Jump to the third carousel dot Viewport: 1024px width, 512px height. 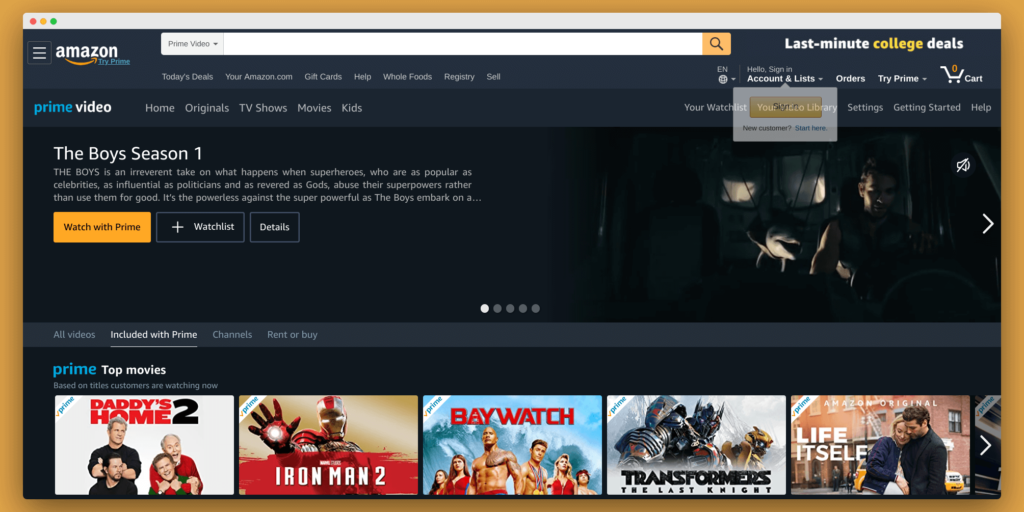pos(510,308)
